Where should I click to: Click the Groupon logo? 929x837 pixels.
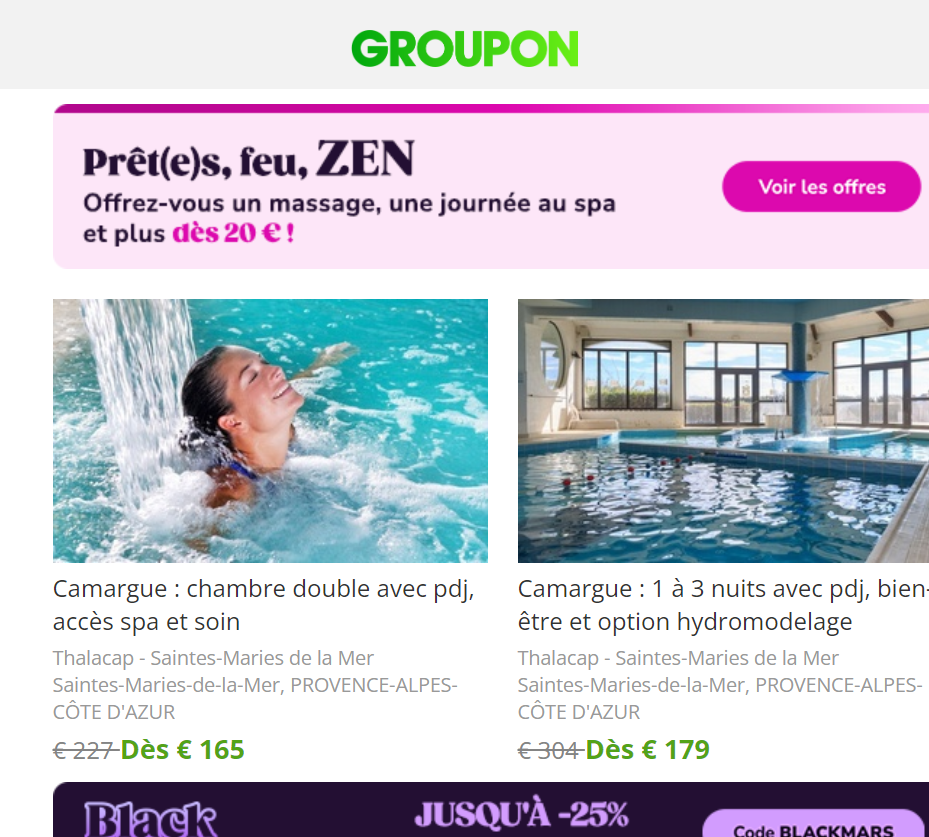pos(464,49)
